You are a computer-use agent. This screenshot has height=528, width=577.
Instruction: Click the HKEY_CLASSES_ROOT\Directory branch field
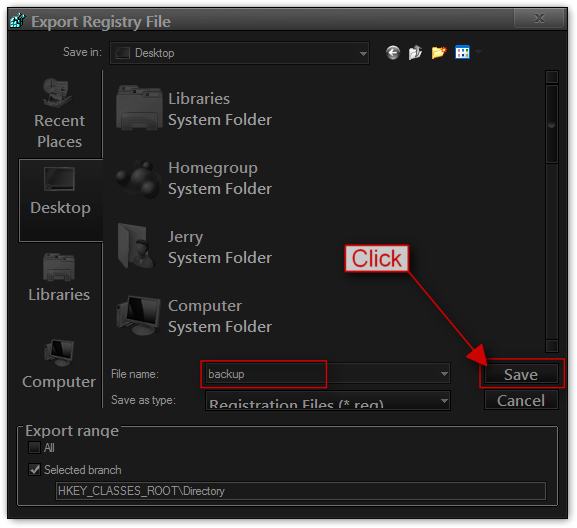tap(301, 491)
